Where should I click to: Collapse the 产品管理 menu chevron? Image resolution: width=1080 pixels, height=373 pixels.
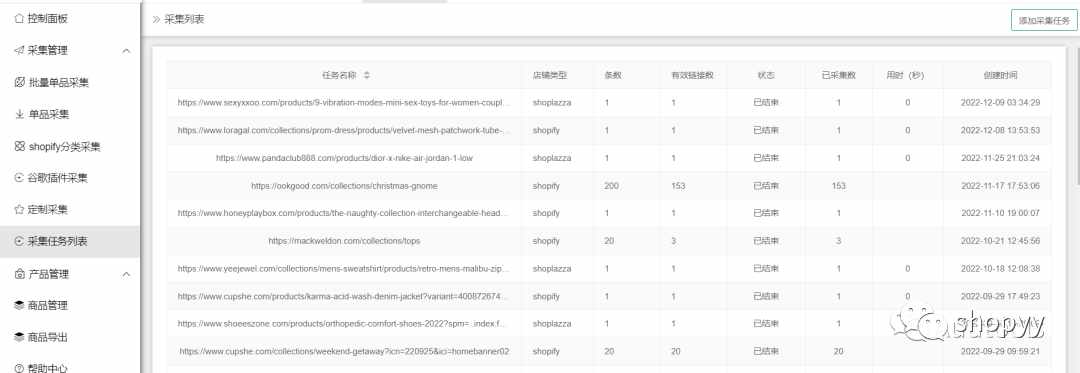pyautogui.click(x=126, y=274)
